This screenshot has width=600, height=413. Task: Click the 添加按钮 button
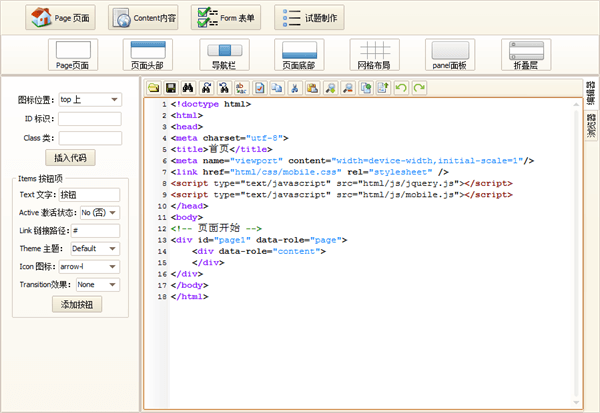click(x=77, y=304)
